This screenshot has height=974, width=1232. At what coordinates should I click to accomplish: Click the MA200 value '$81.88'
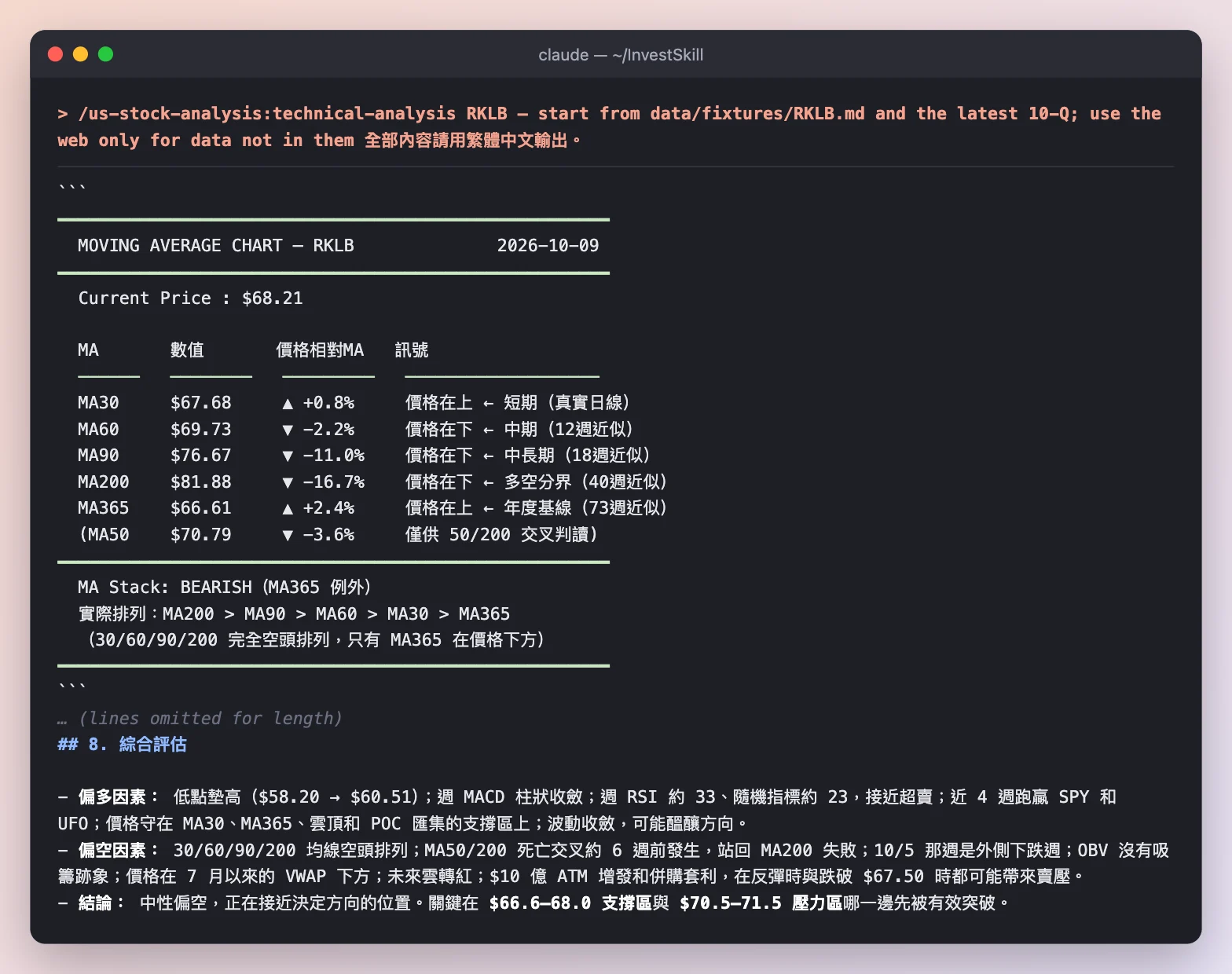pos(201,482)
